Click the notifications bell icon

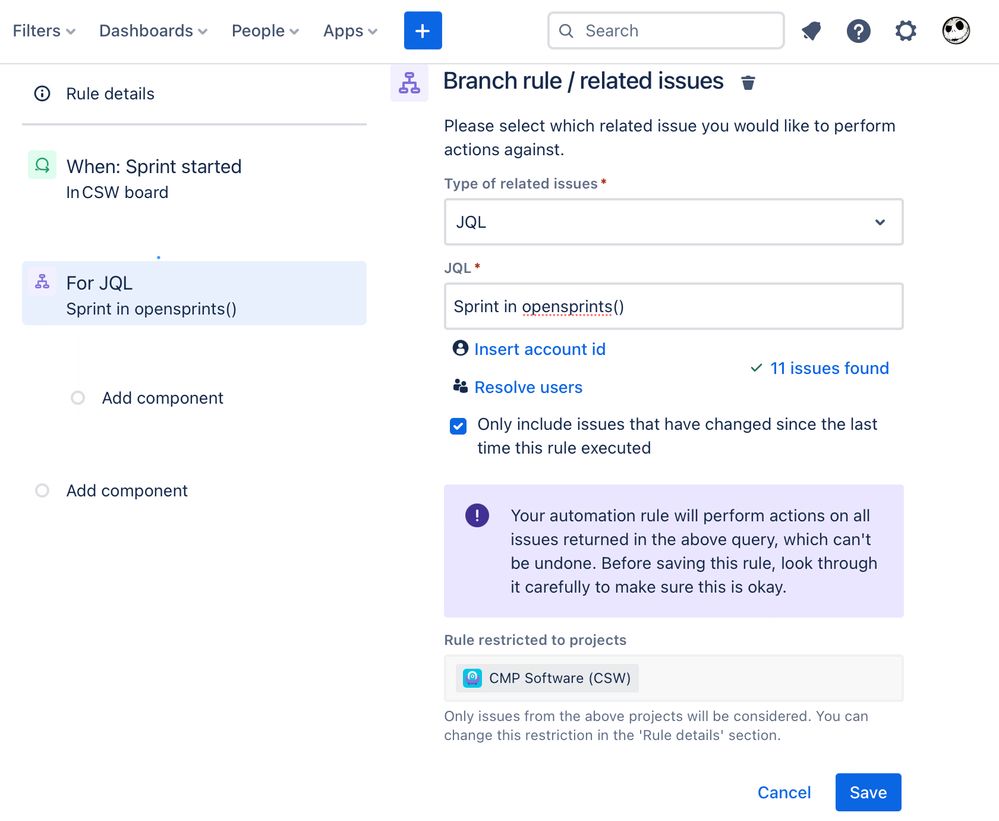coord(811,31)
